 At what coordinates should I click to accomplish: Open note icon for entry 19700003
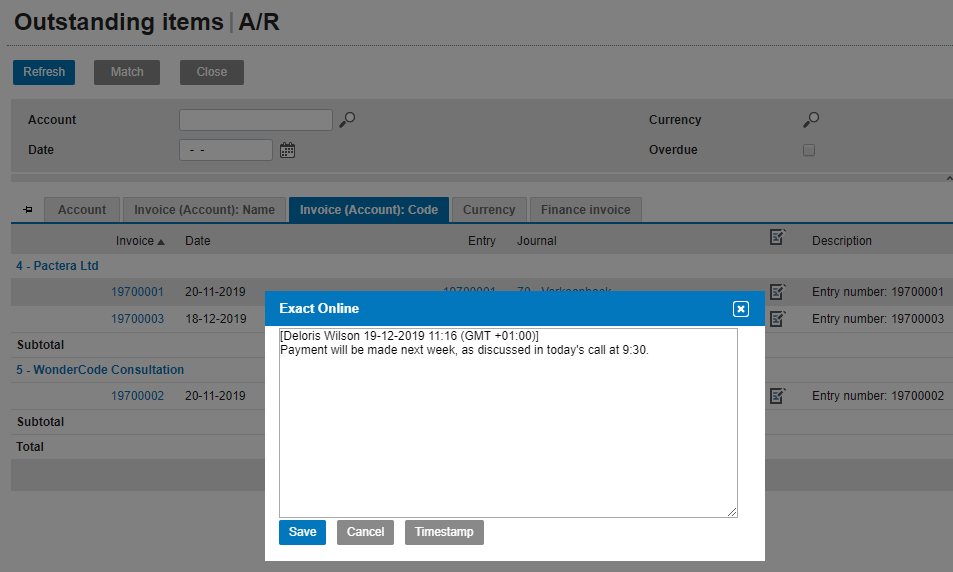pos(777,319)
